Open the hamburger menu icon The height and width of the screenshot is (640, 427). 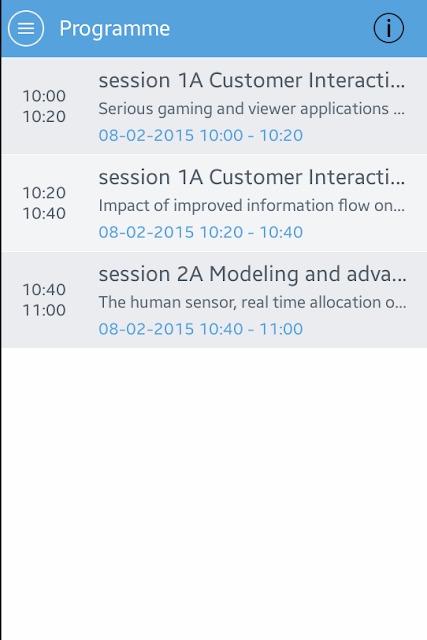pos(26,28)
